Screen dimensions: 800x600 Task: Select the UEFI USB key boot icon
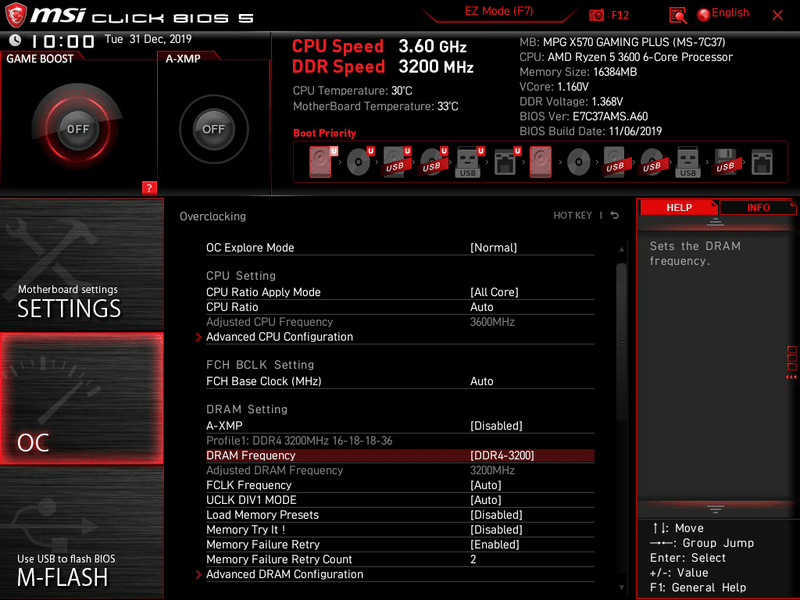[469, 162]
